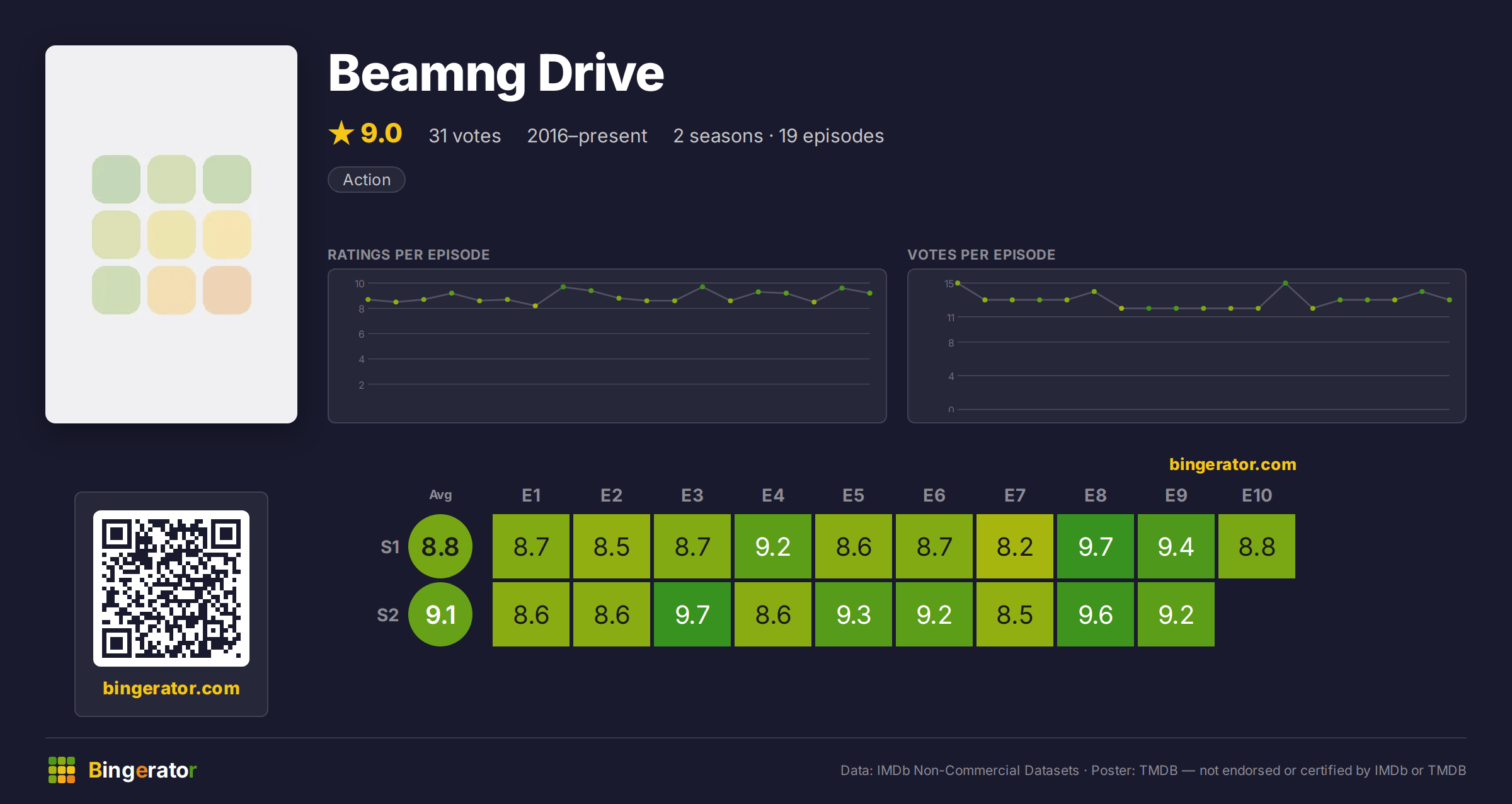The height and width of the screenshot is (804, 1512).
Task: Select the Action genre tag
Action: 367,180
